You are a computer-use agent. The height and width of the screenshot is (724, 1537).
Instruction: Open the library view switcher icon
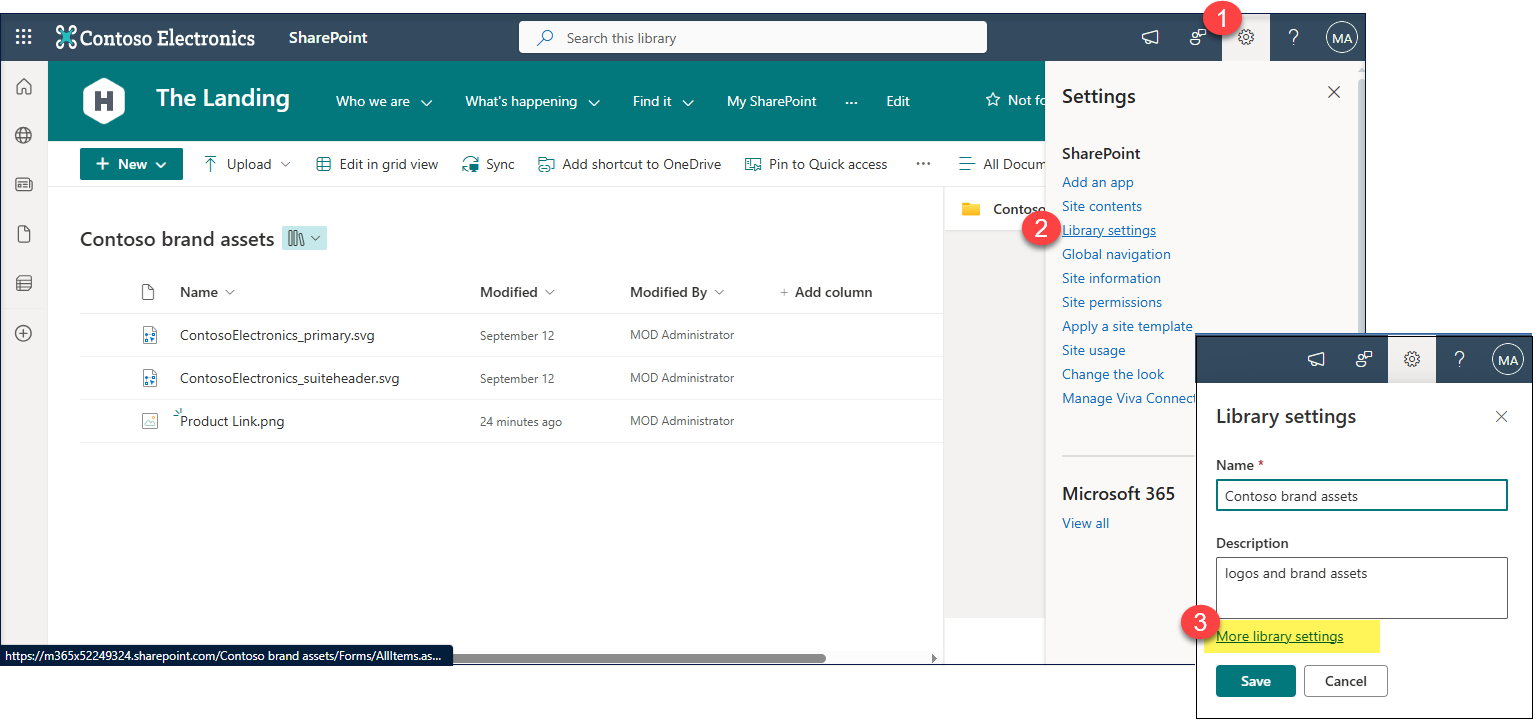point(304,238)
